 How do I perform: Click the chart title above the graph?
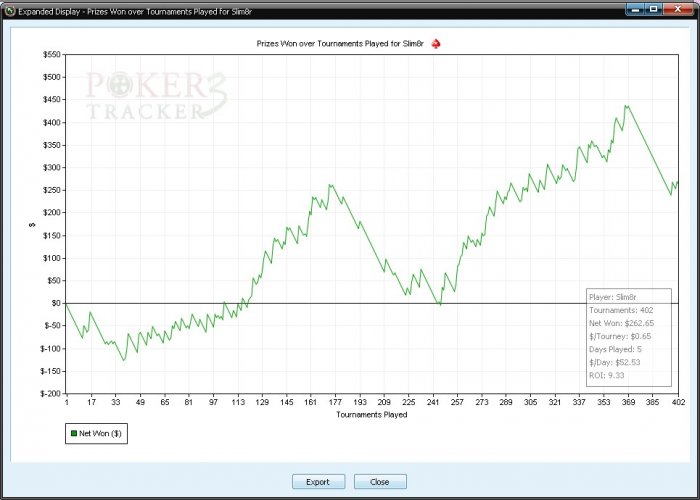(340, 44)
